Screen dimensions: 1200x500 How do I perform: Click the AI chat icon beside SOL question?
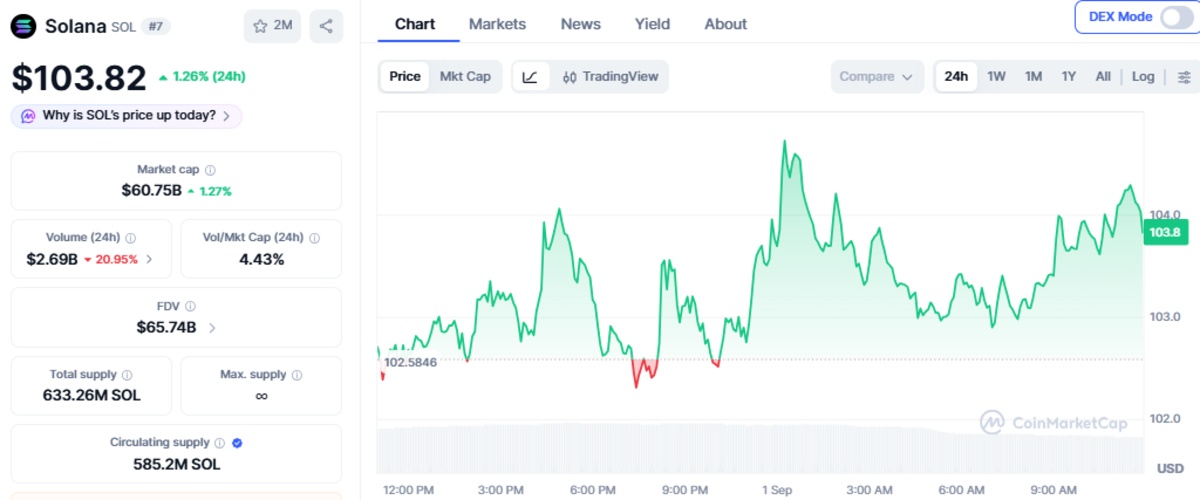point(28,116)
